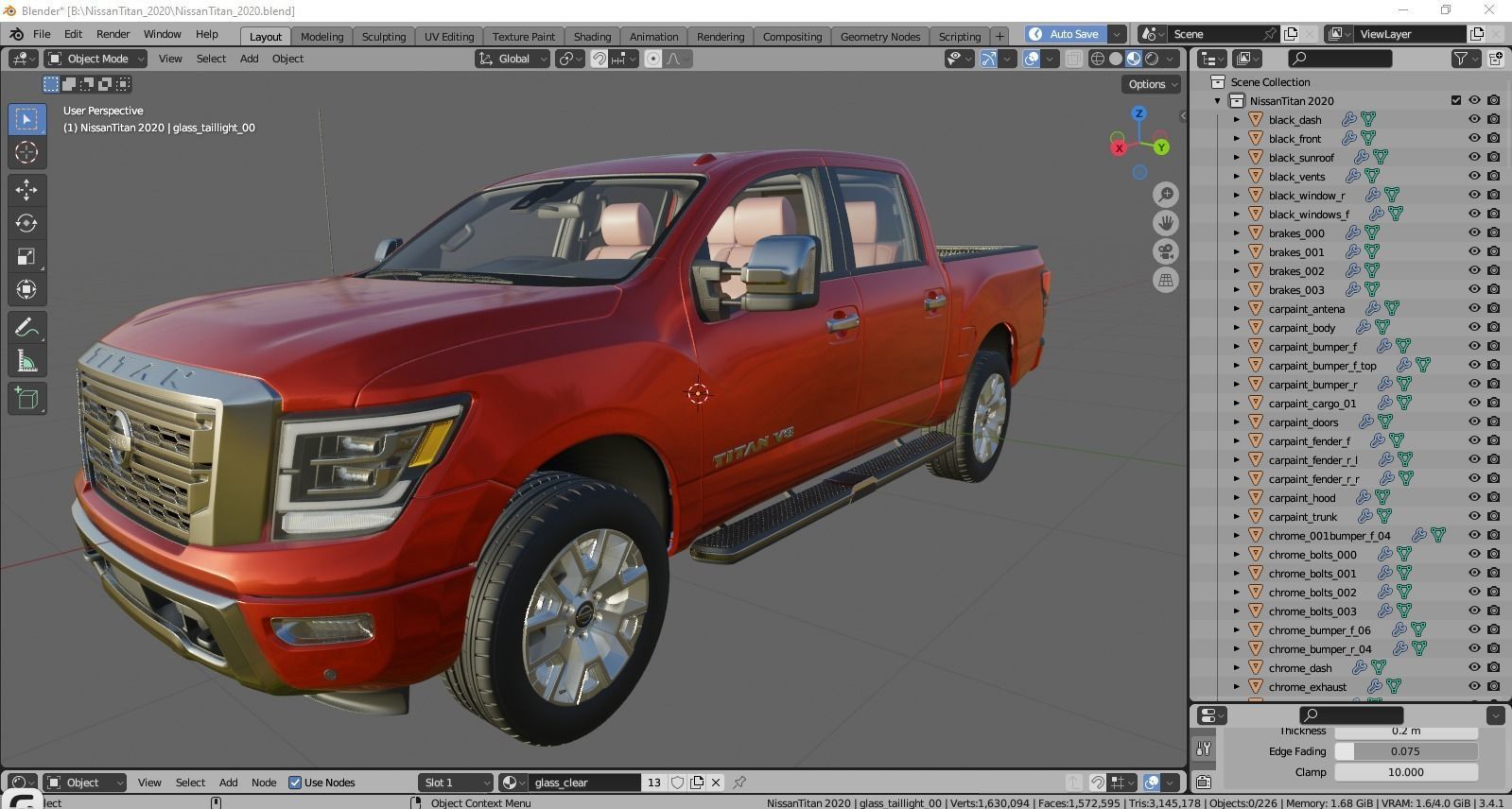This screenshot has height=809, width=1512.
Task: Activate the Rotate tool
Action: [26, 223]
